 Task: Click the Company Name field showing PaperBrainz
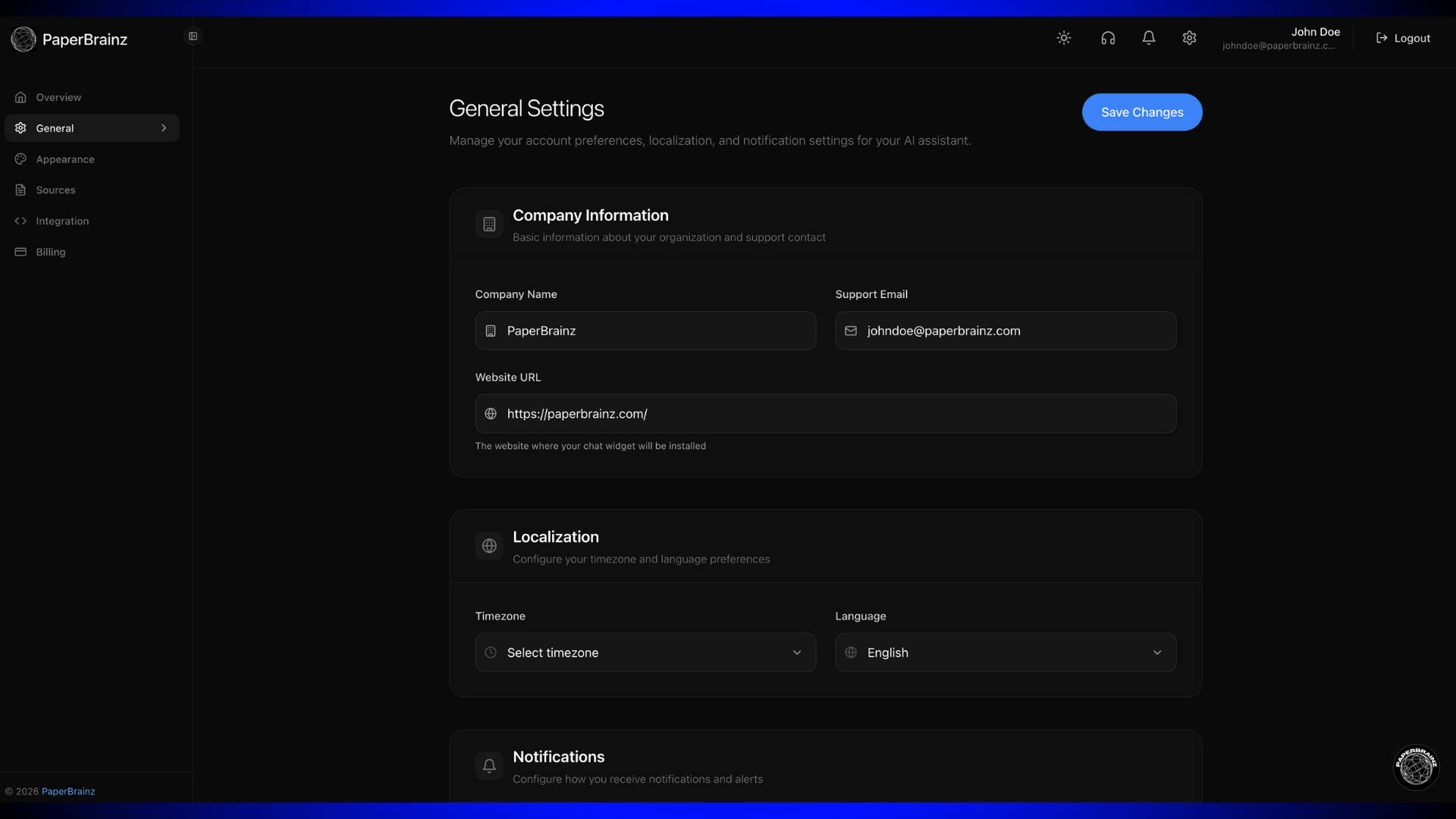(645, 331)
